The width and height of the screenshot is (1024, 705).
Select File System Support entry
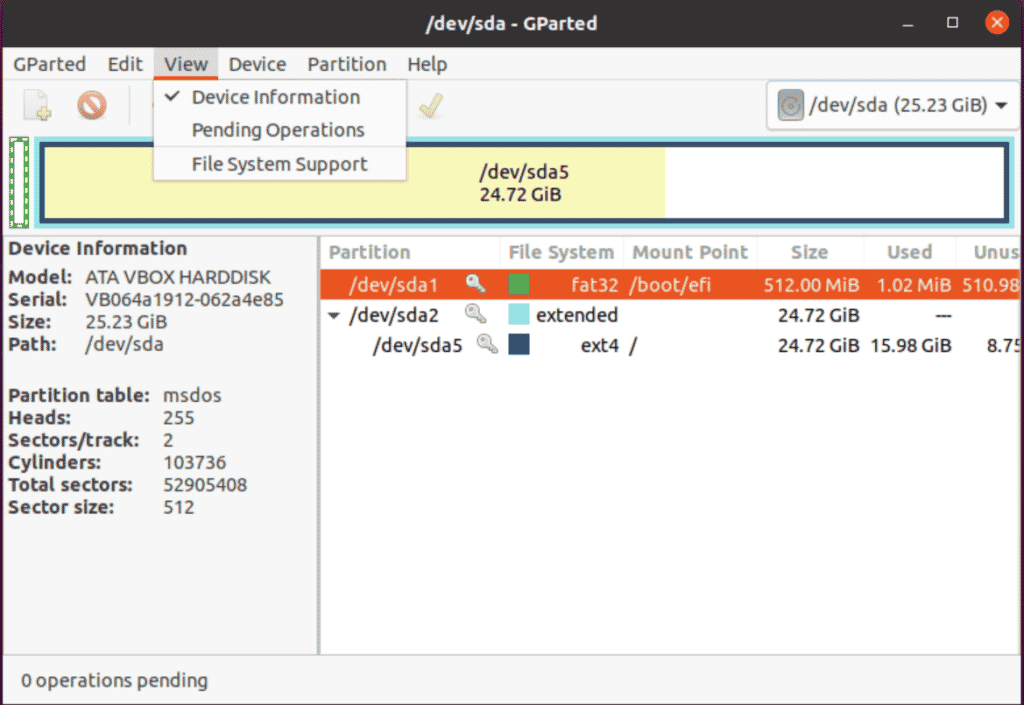pyautogui.click(x=279, y=163)
